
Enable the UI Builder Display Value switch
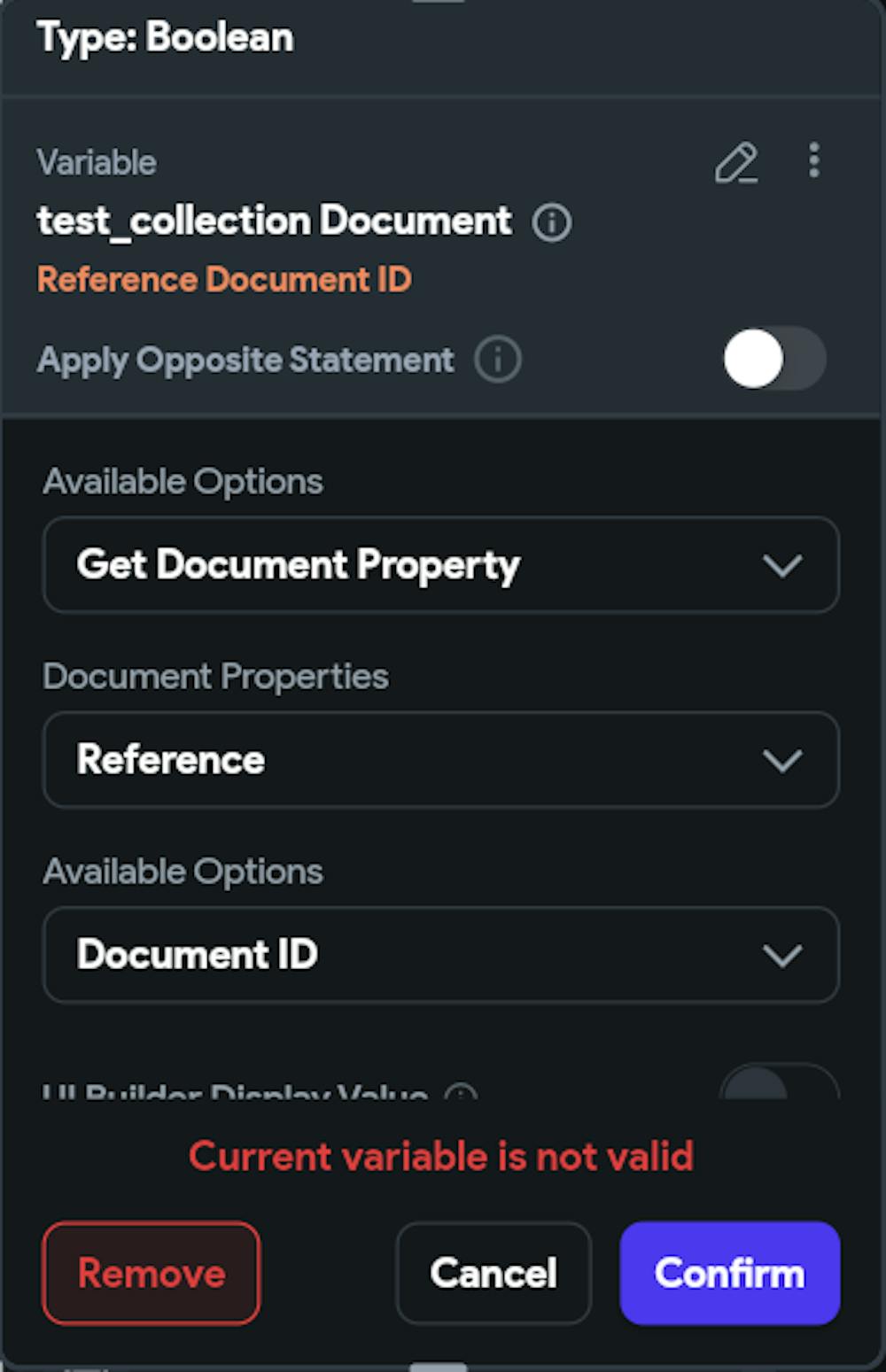(x=778, y=1087)
